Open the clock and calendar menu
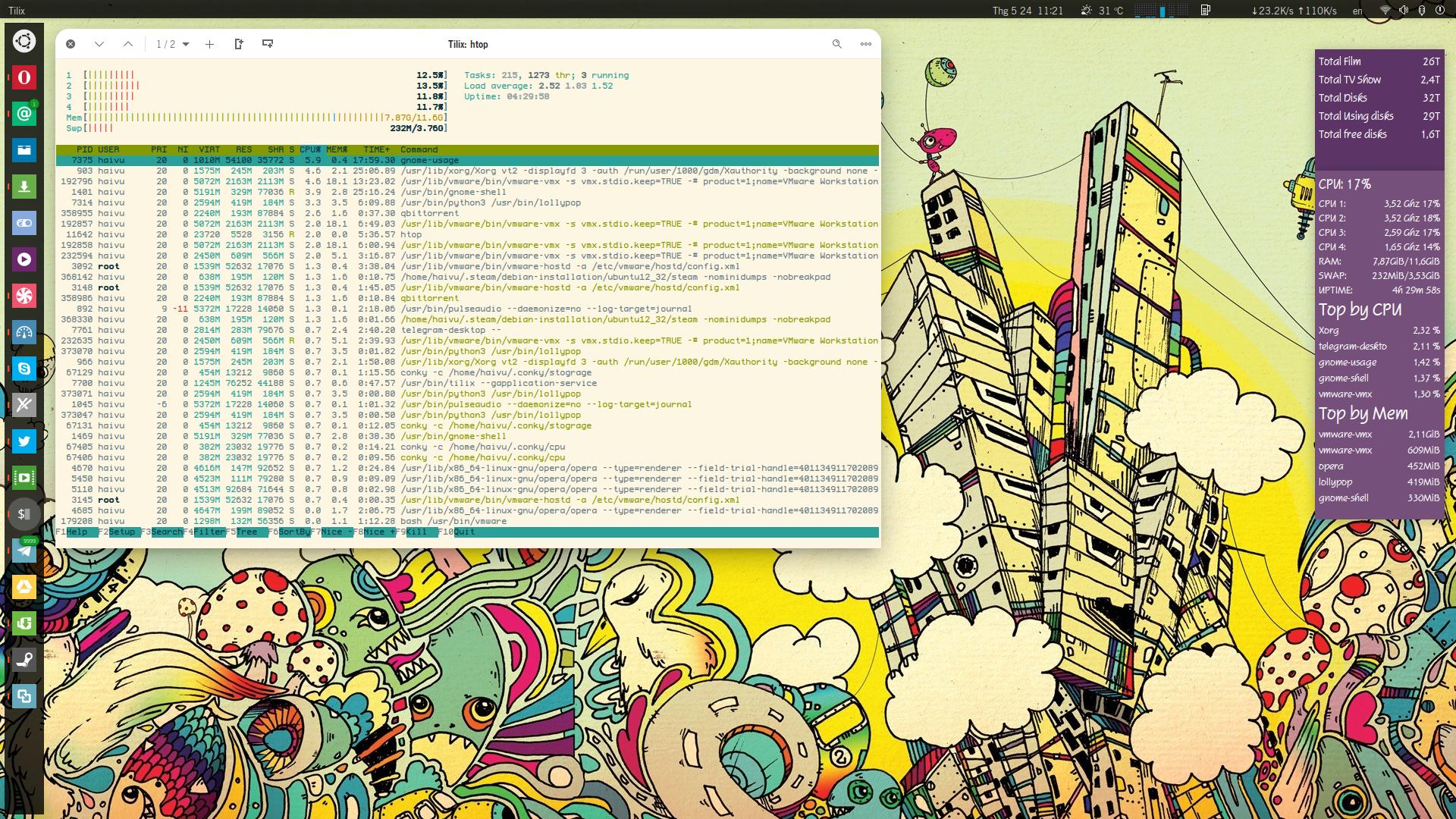1456x819 pixels. tap(1028, 11)
